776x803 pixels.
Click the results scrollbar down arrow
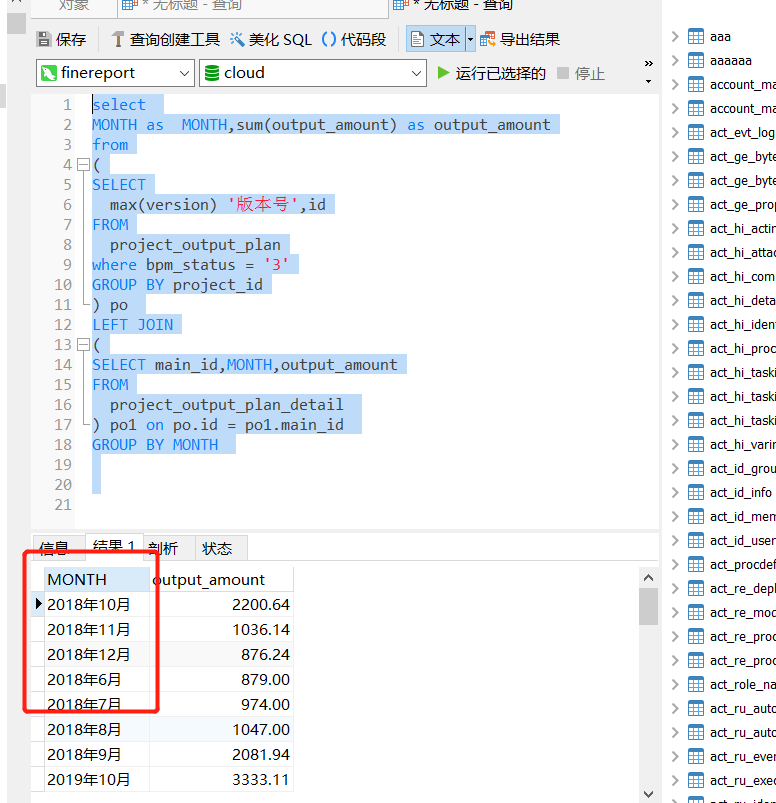(648, 794)
